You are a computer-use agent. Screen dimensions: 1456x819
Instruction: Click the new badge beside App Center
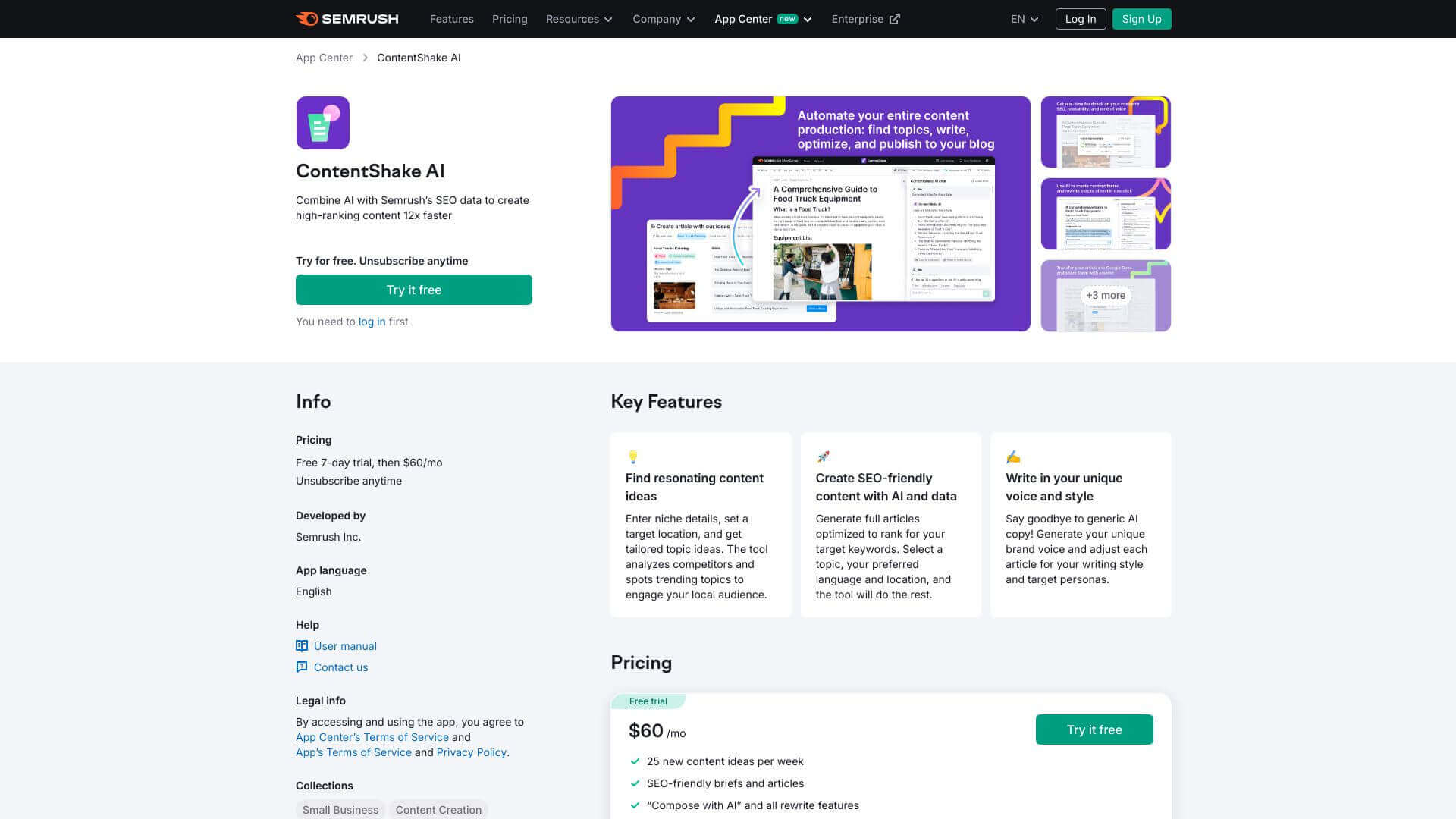(787, 19)
